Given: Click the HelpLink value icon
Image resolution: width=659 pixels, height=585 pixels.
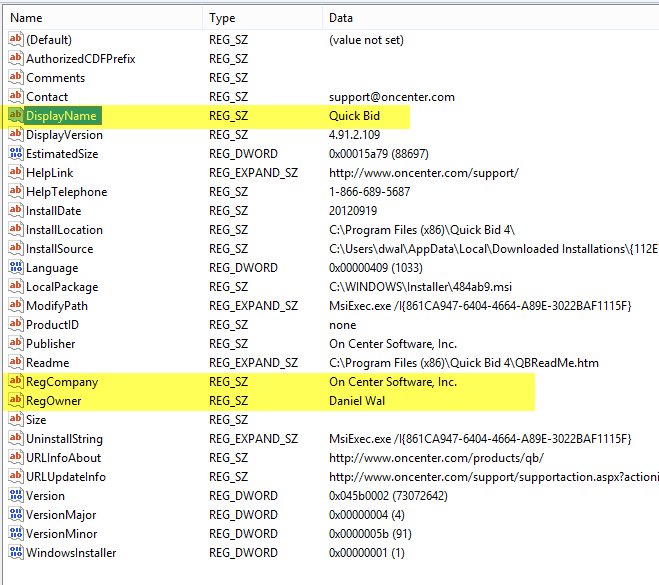Looking at the screenshot, I should pos(16,173).
